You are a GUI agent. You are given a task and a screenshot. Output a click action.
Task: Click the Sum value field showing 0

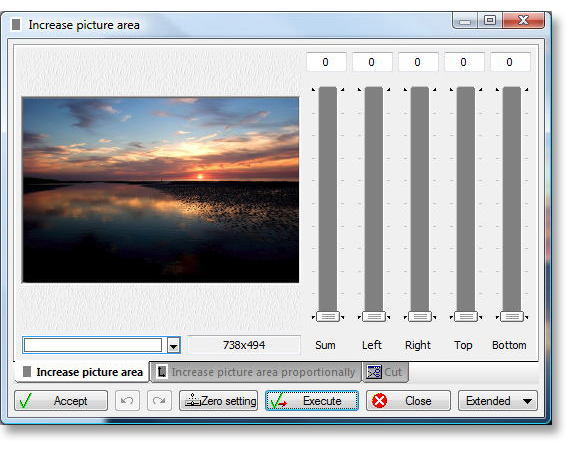tap(326, 62)
